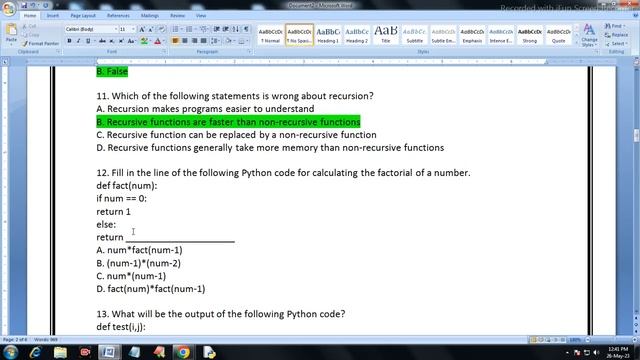Click the Redo/Repeat icon
640x360 pixels.
[x=46, y=5]
